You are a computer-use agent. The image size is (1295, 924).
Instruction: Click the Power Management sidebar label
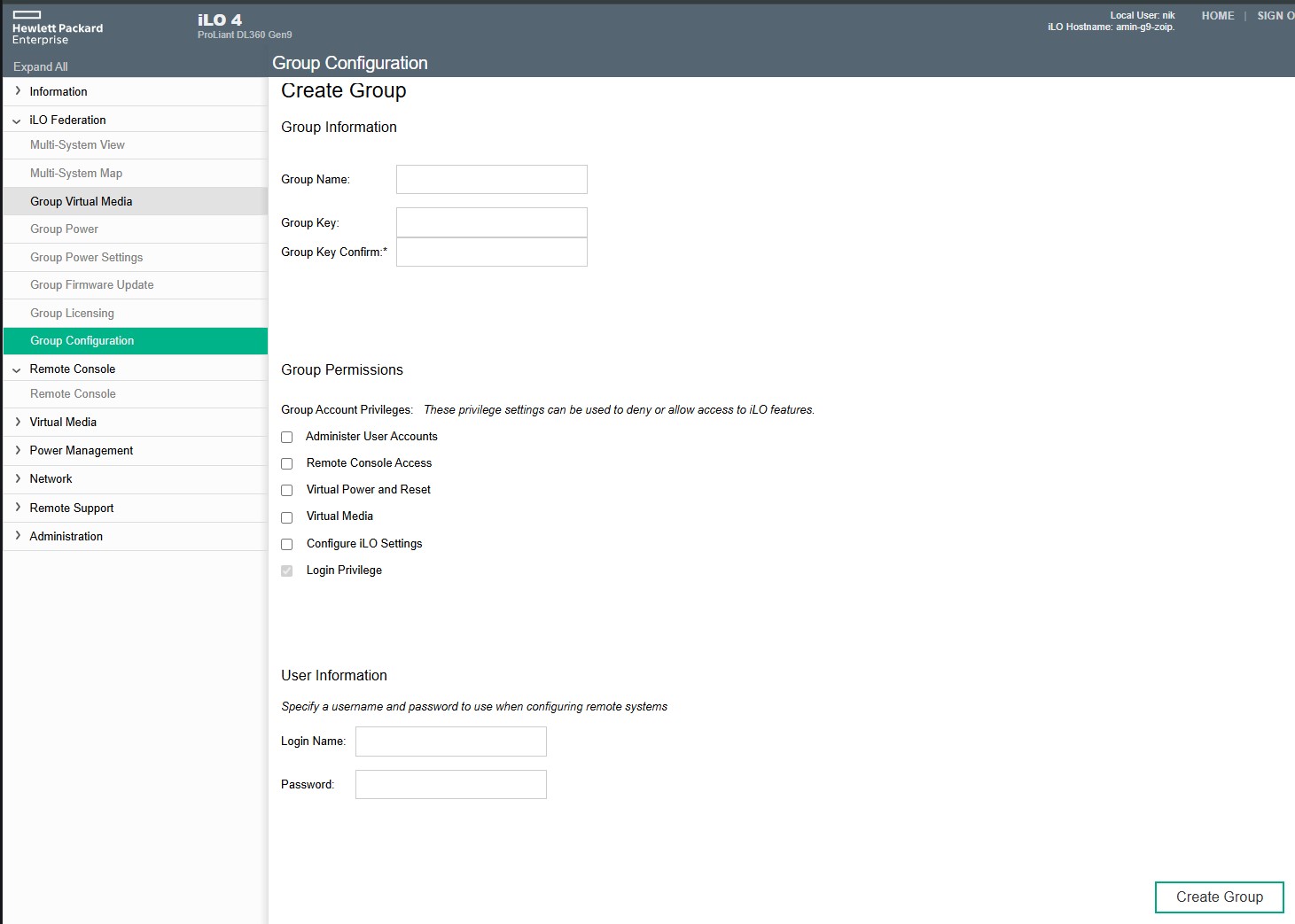tap(82, 450)
